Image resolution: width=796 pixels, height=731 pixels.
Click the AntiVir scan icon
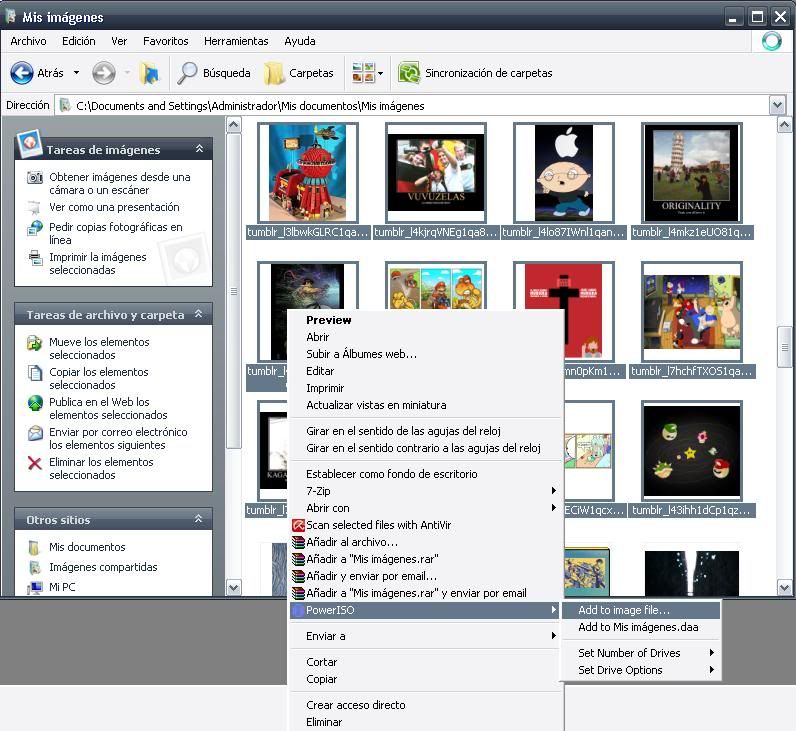click(298, 525)
